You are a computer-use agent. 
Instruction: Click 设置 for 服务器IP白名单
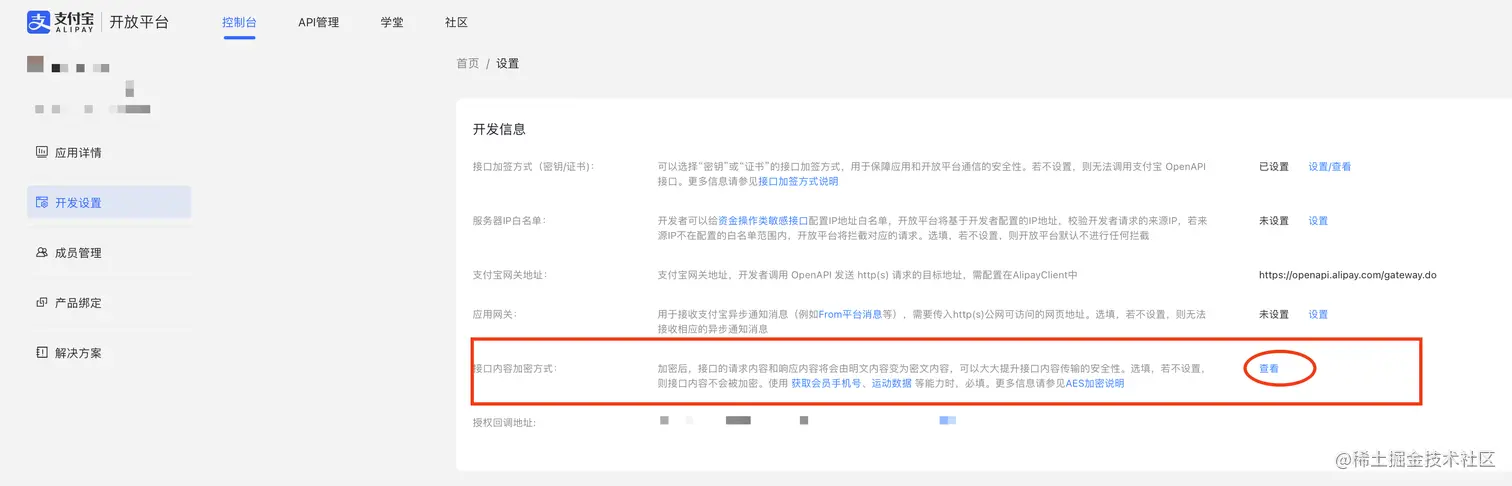tap(1318, 221)
